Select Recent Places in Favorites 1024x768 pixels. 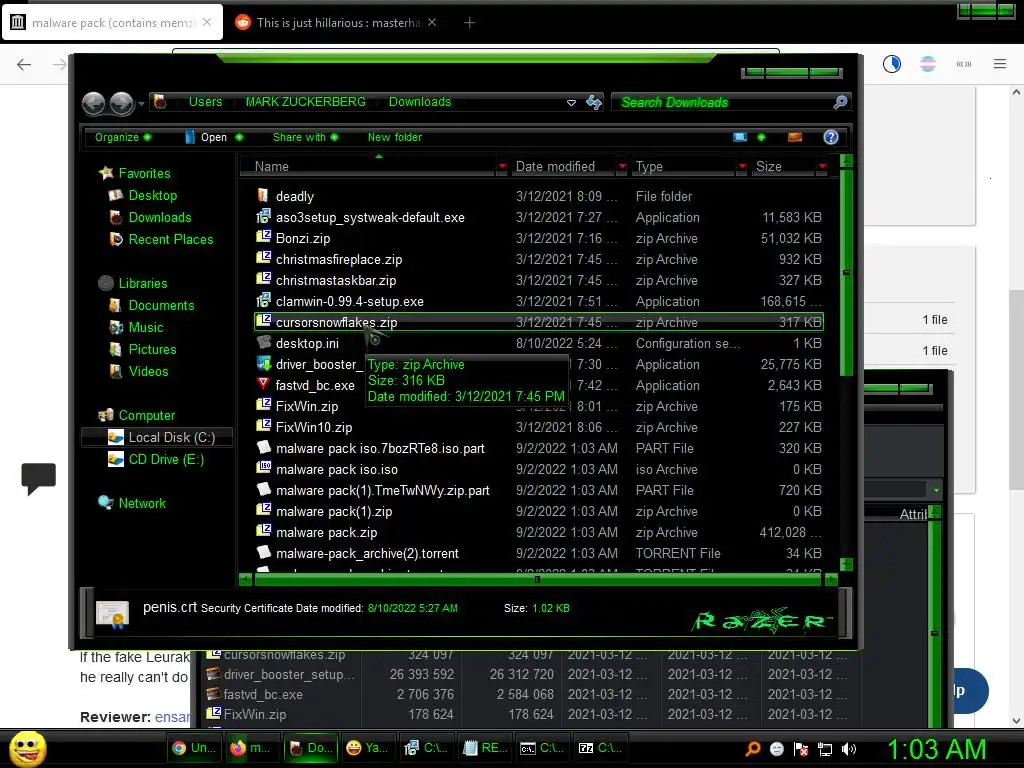[170, 239]
